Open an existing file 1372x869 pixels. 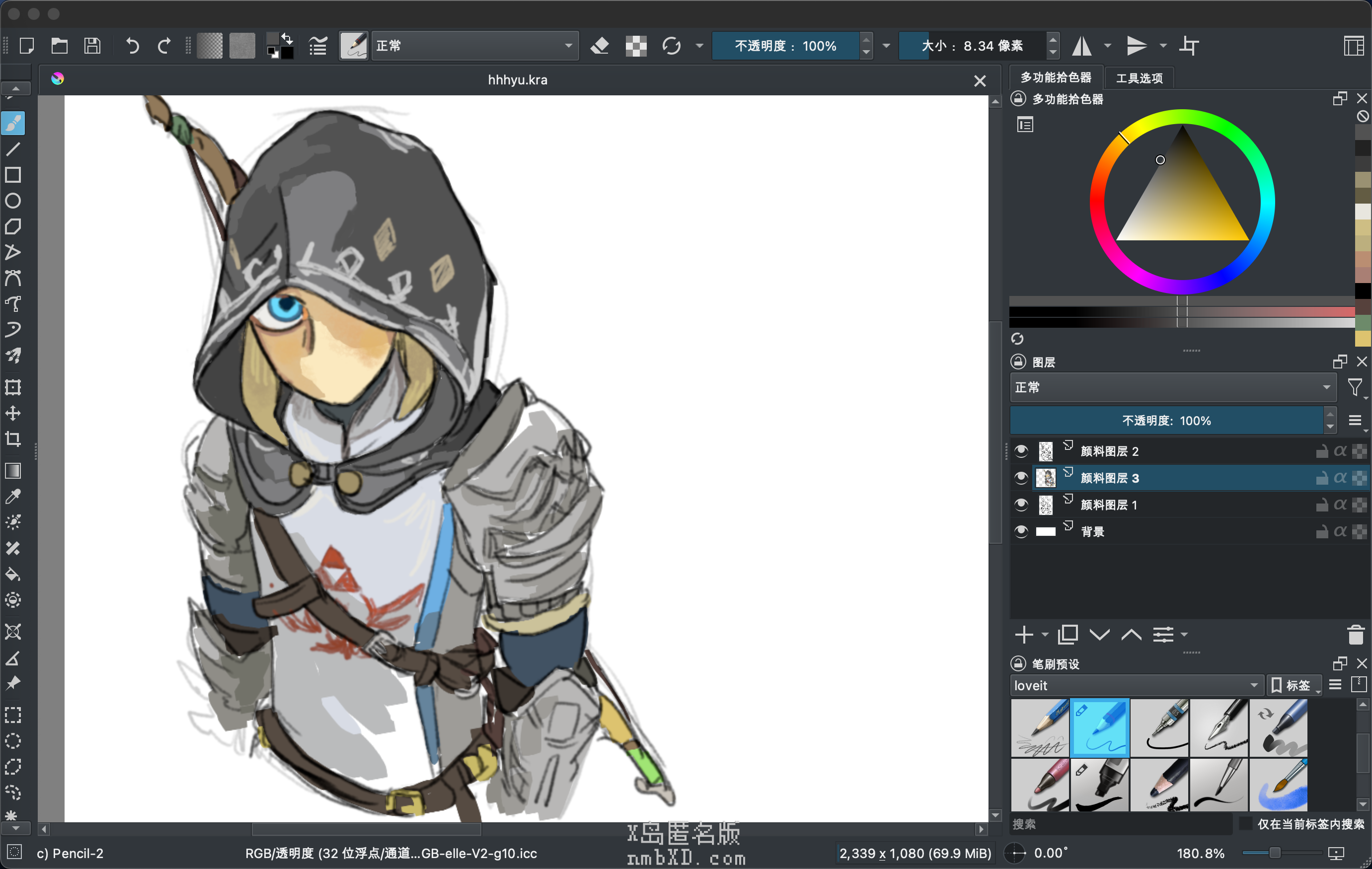pos(59,46)
